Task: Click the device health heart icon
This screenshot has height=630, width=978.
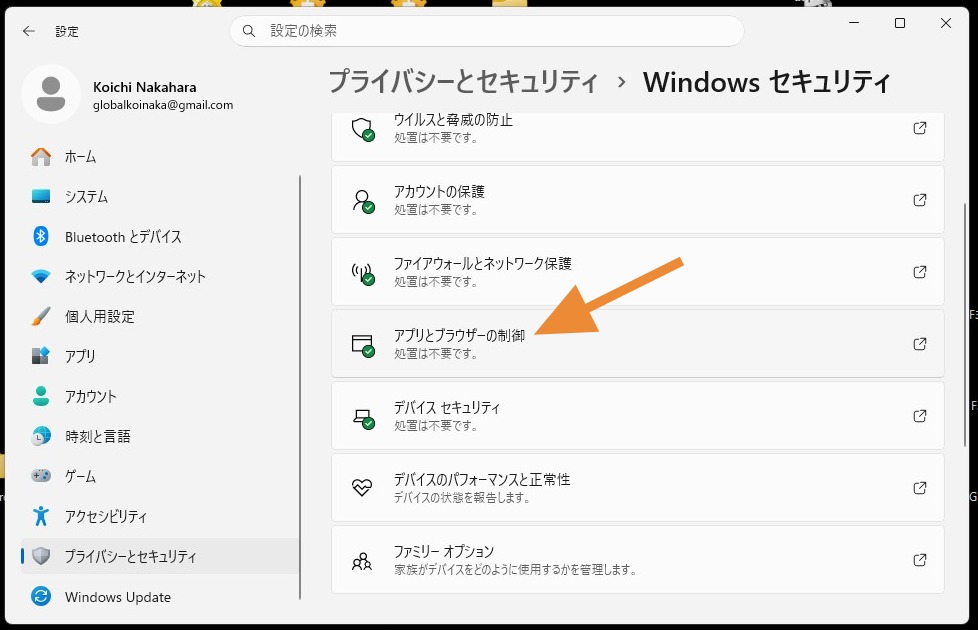Action: pyautogui.click(x=362, y=488)
